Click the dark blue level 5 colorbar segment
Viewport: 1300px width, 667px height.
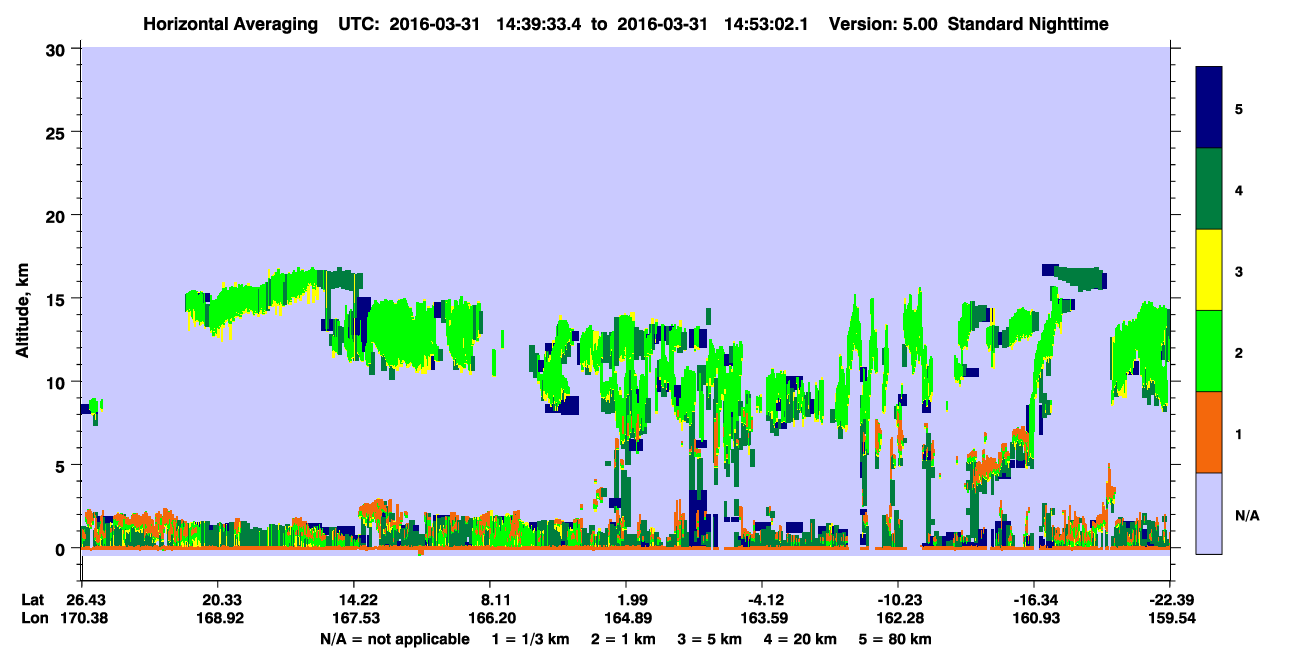point(1209,107)
